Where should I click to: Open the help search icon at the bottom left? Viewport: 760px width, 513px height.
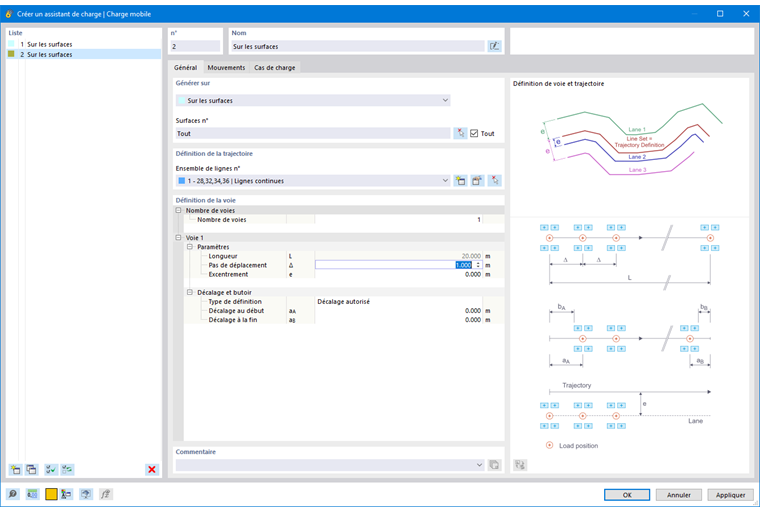13,494
